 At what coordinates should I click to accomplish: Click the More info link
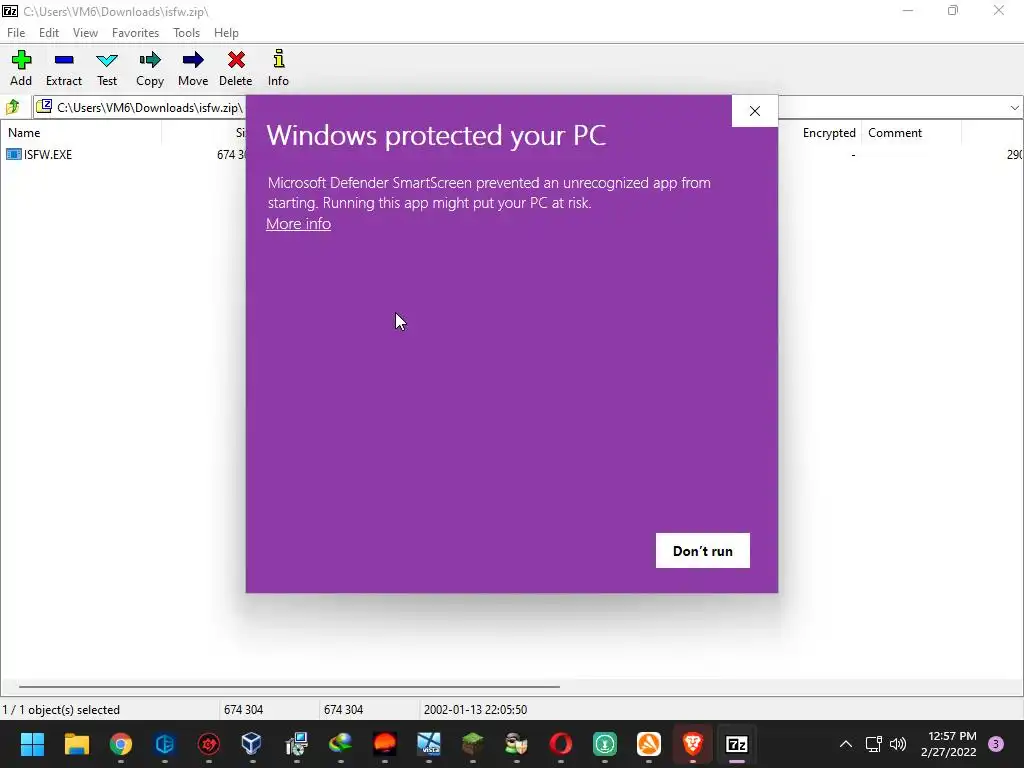coord(298,223)
